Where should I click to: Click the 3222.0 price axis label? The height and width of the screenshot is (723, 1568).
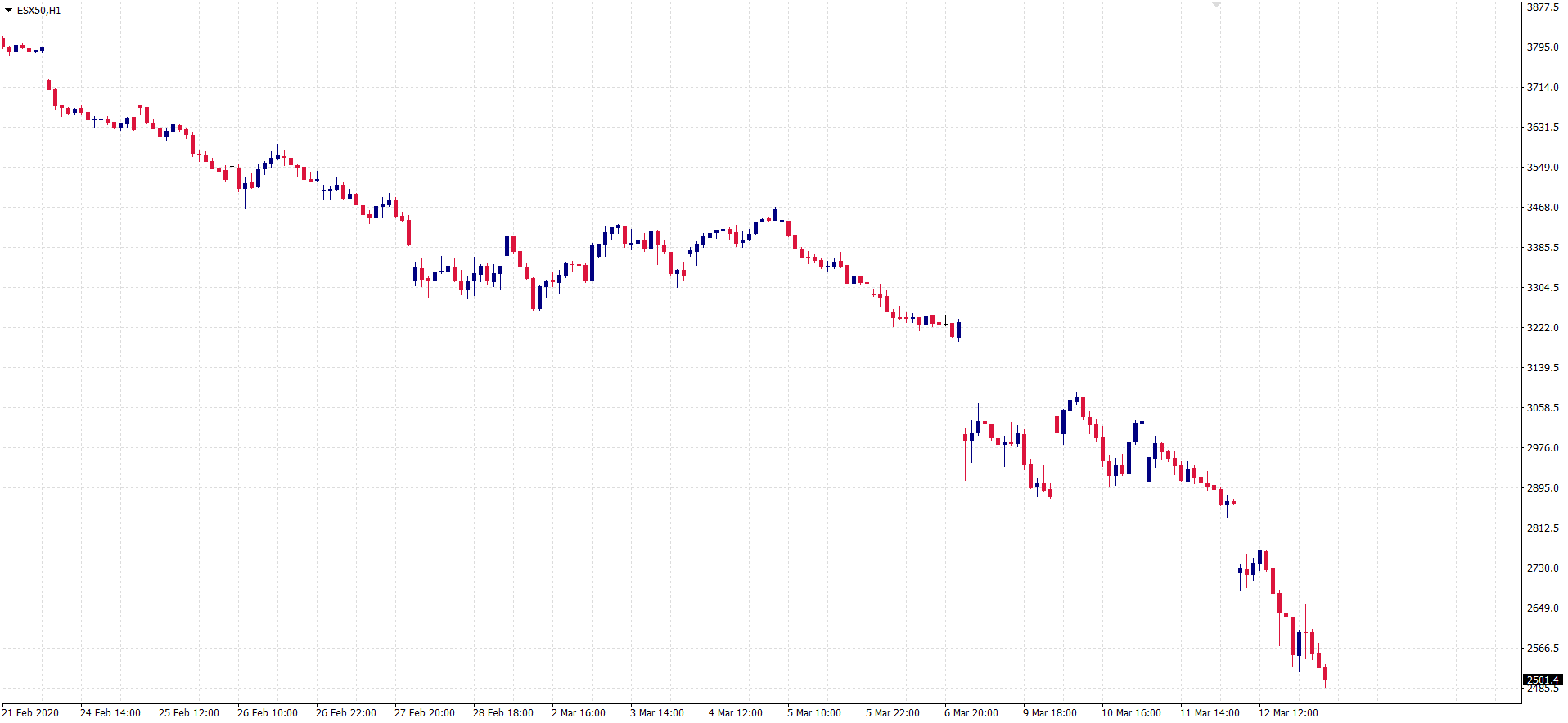point(1543,328)
